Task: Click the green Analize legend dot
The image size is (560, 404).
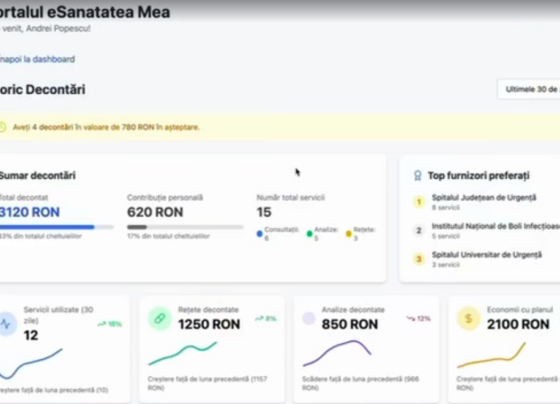Action: [x=310, y=234]
